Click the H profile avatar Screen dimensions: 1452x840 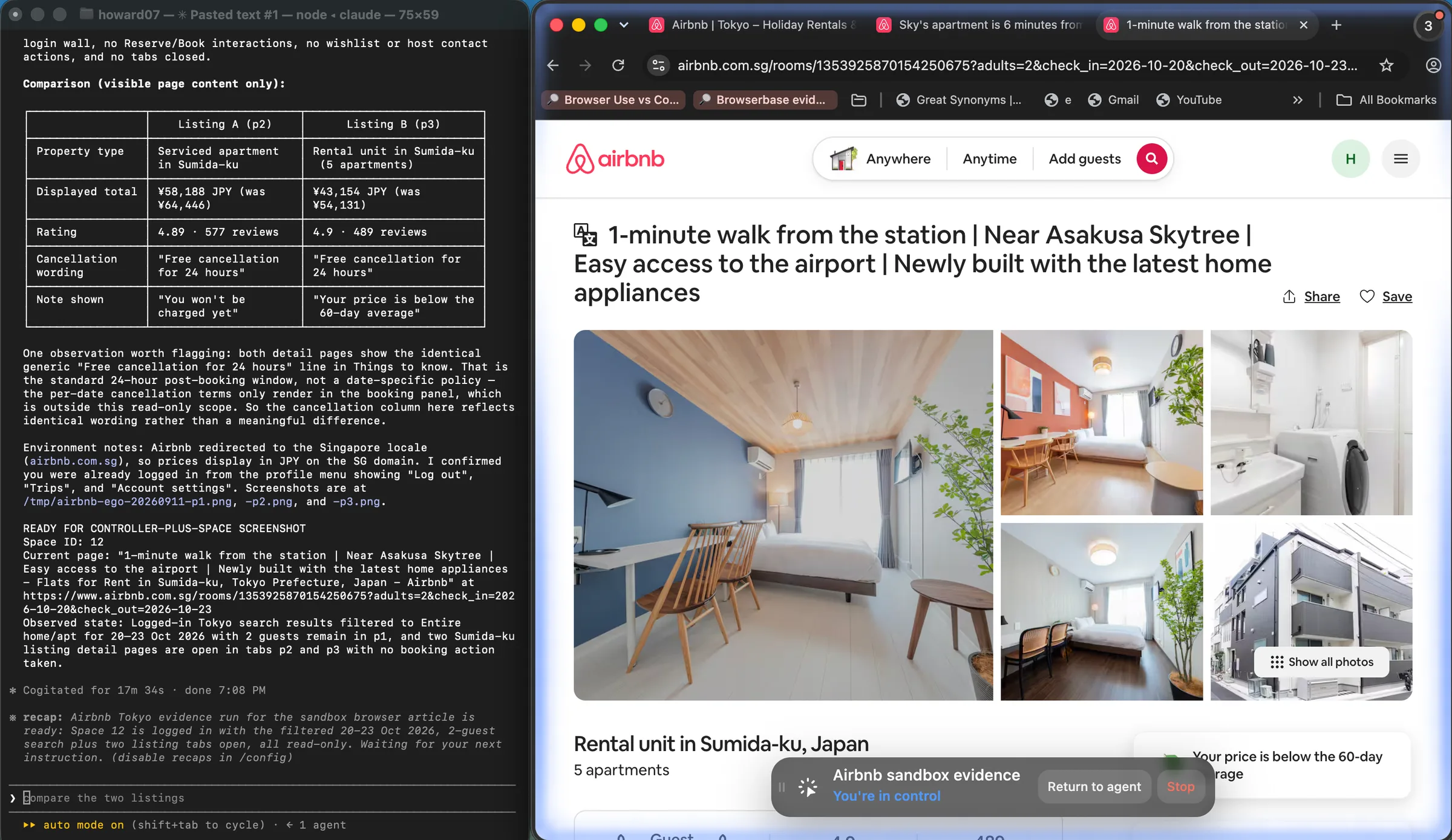[1350, 159]
